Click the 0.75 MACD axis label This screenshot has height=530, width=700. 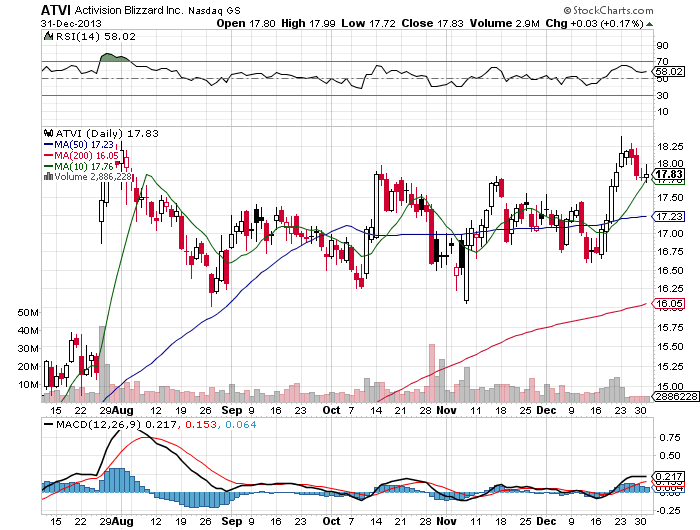click(x=670, y=438)
